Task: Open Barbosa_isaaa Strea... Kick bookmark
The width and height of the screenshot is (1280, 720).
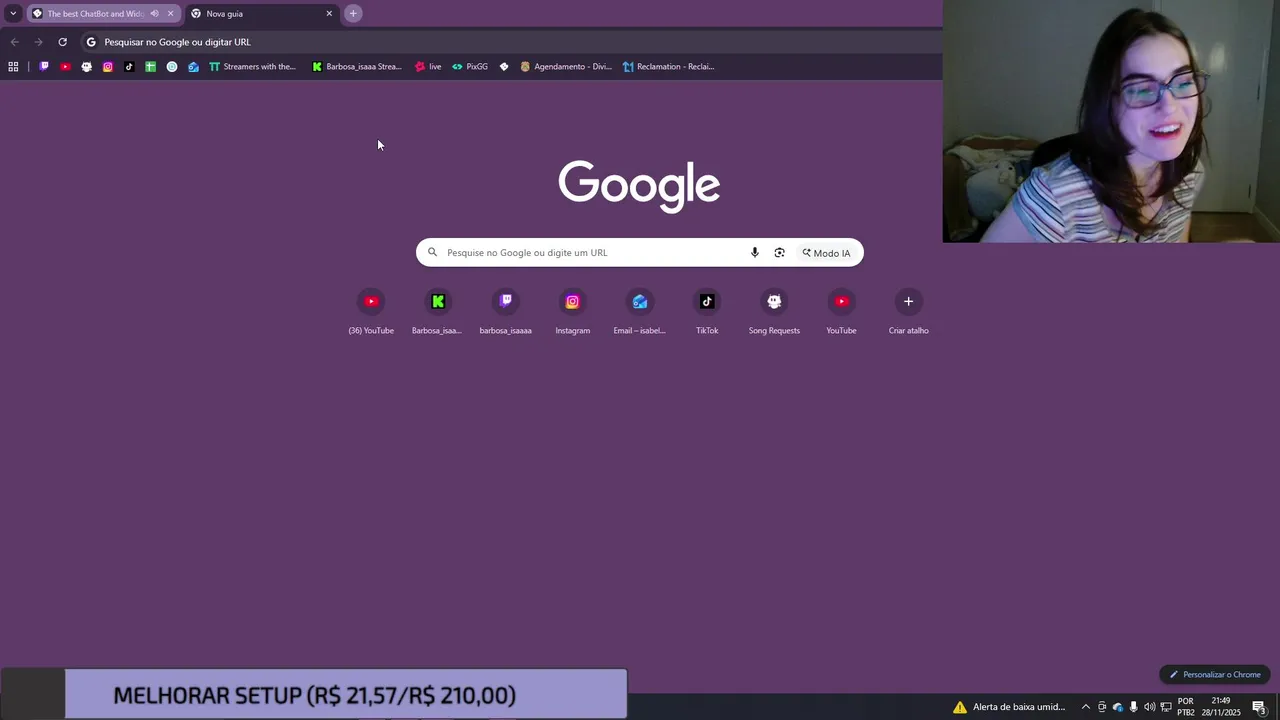Action: click(357, 67)
